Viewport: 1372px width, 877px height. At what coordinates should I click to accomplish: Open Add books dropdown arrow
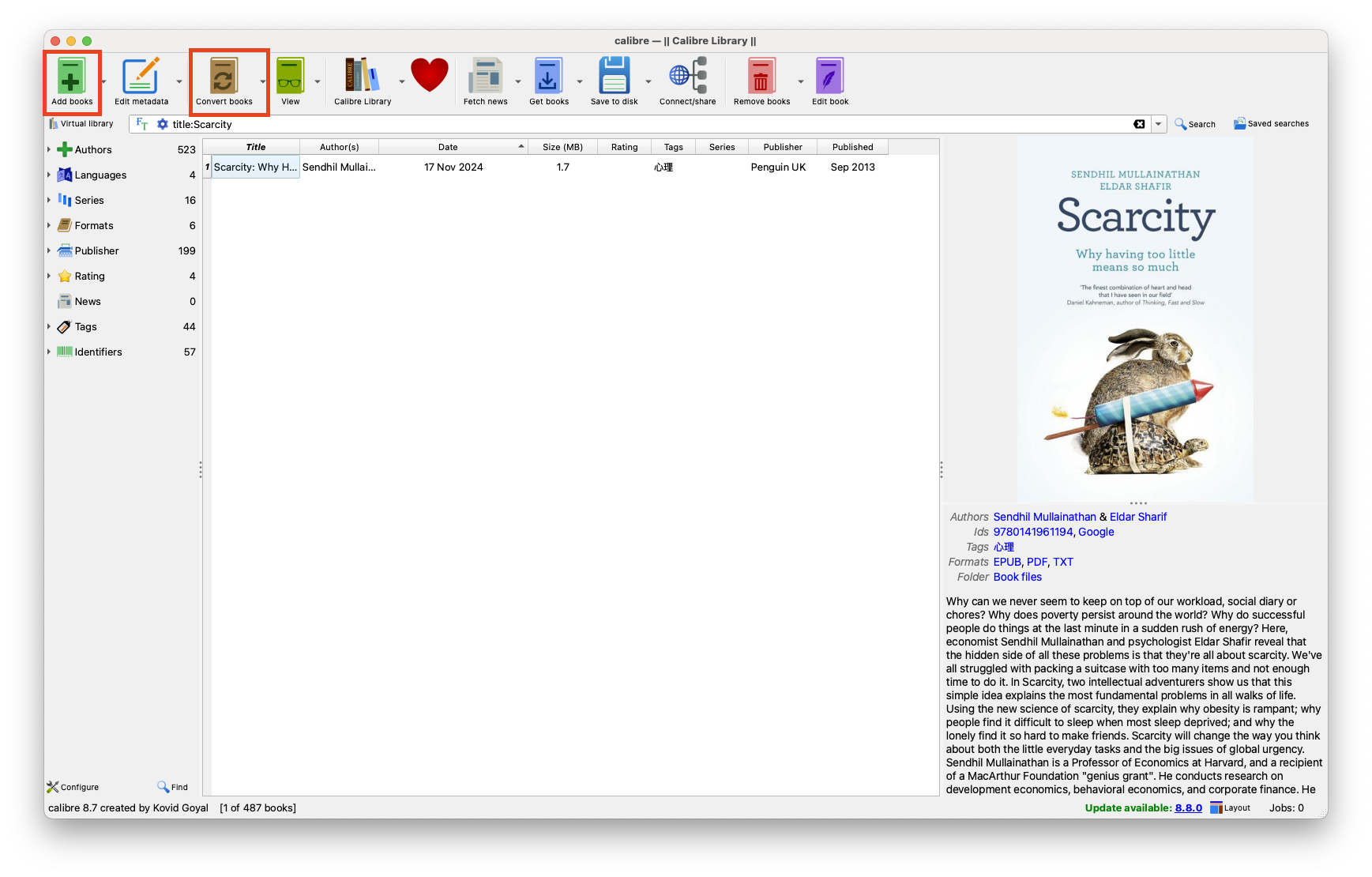[103, 81]
